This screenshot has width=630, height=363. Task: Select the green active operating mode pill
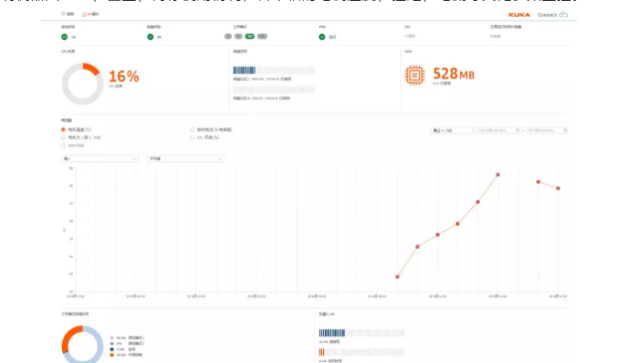coord(250,36)
